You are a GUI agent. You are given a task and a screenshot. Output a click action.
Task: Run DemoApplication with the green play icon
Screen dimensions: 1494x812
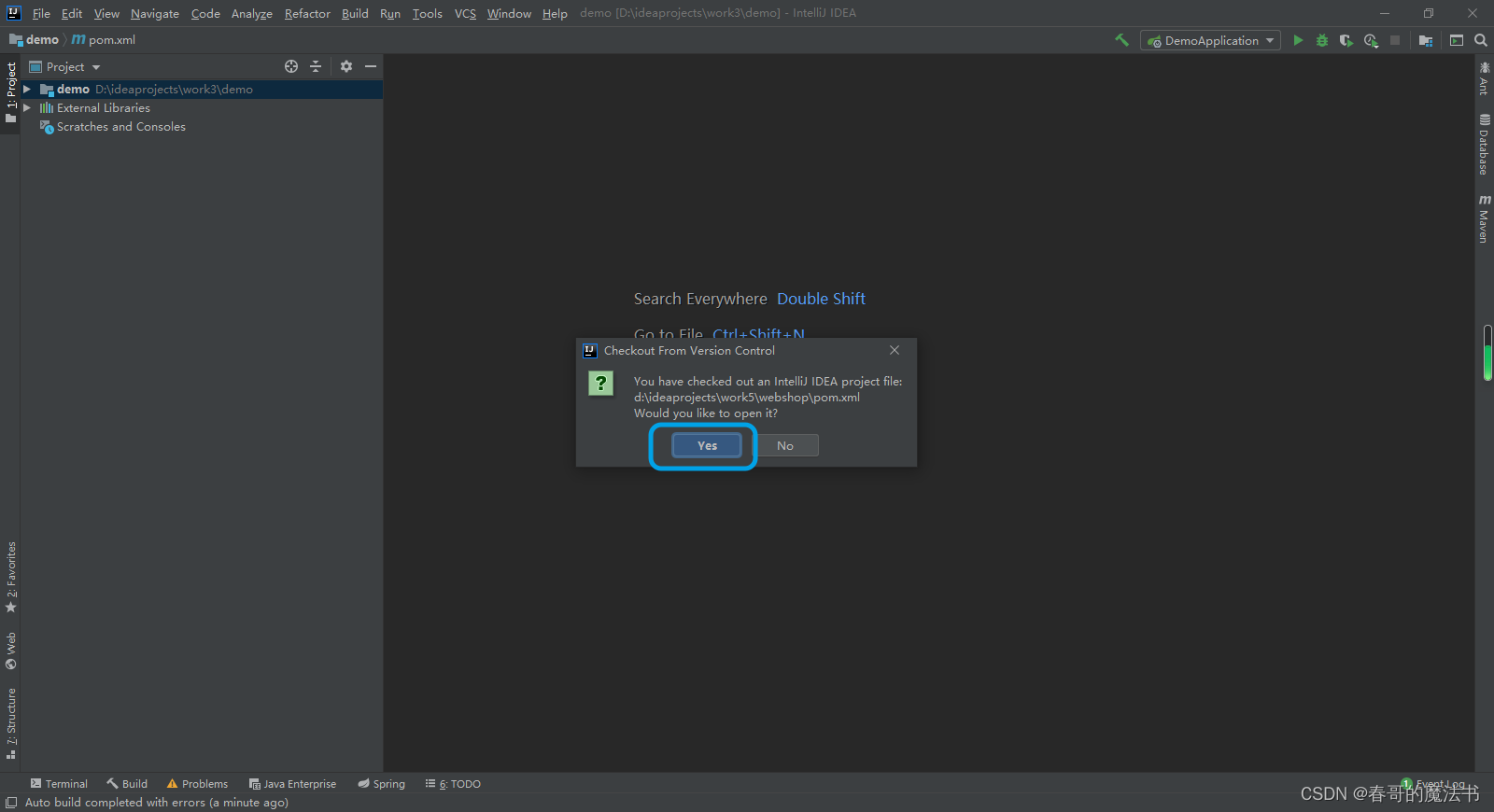[1298, 40]
